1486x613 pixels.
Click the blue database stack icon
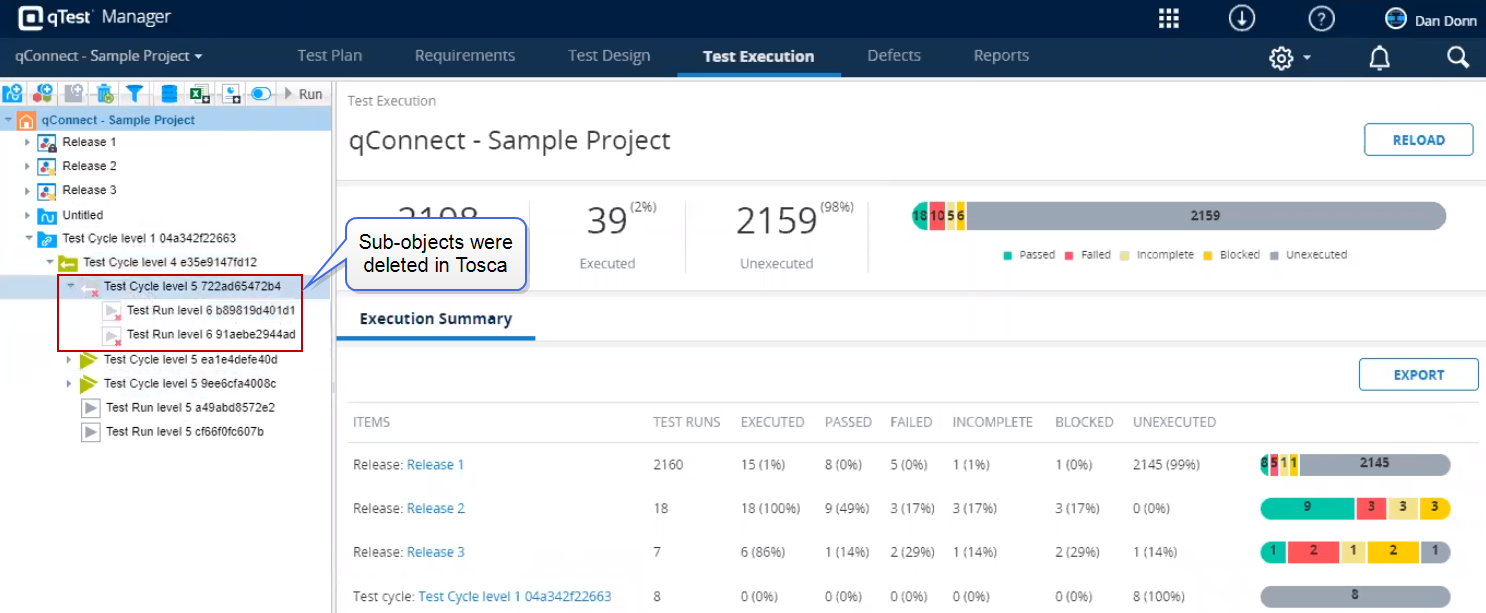169,94
